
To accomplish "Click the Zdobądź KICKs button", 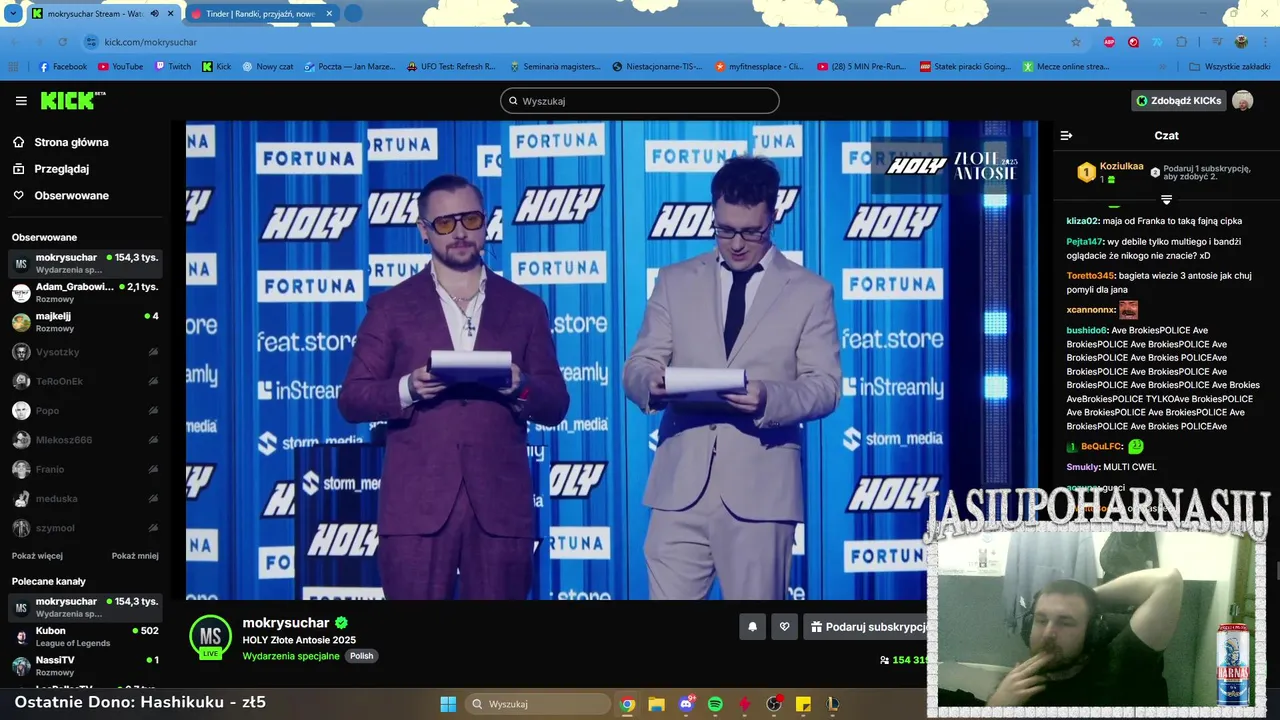I will pos(1178,101).
